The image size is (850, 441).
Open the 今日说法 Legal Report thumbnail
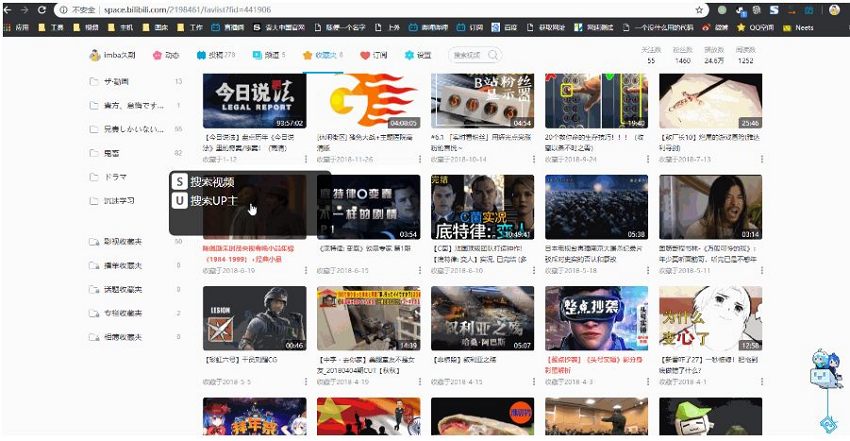click(254, 101)
